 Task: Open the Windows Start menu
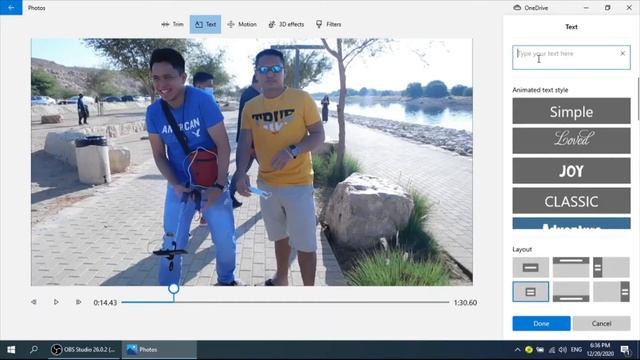pyautogui.click(x=11, y=350)
